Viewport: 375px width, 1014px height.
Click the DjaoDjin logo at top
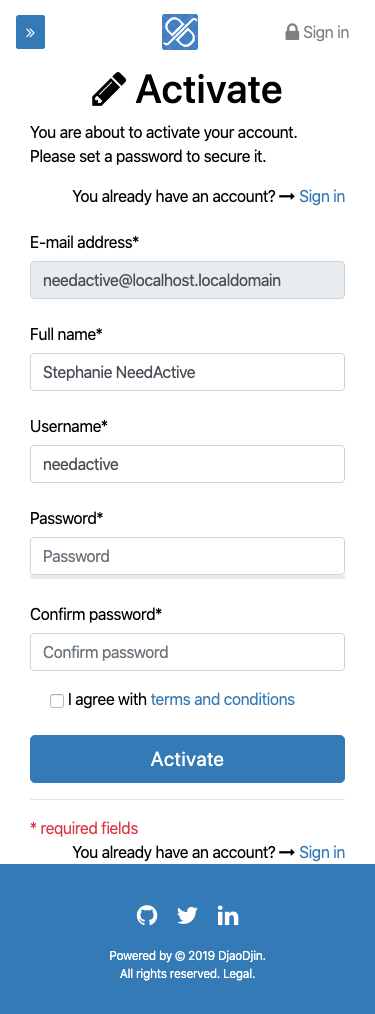[x=180, y=32]
